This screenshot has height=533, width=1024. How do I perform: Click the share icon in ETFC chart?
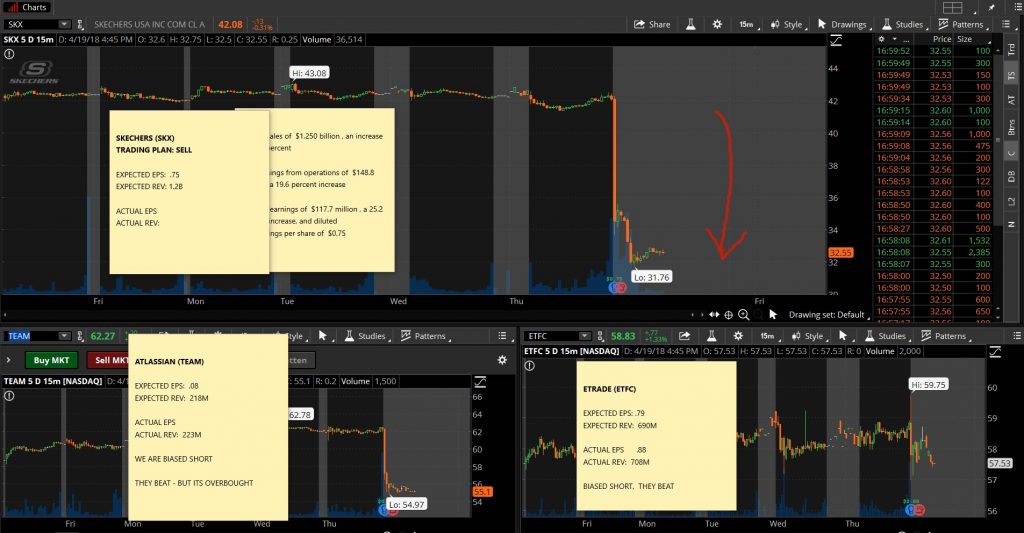[x=684, y=336]
